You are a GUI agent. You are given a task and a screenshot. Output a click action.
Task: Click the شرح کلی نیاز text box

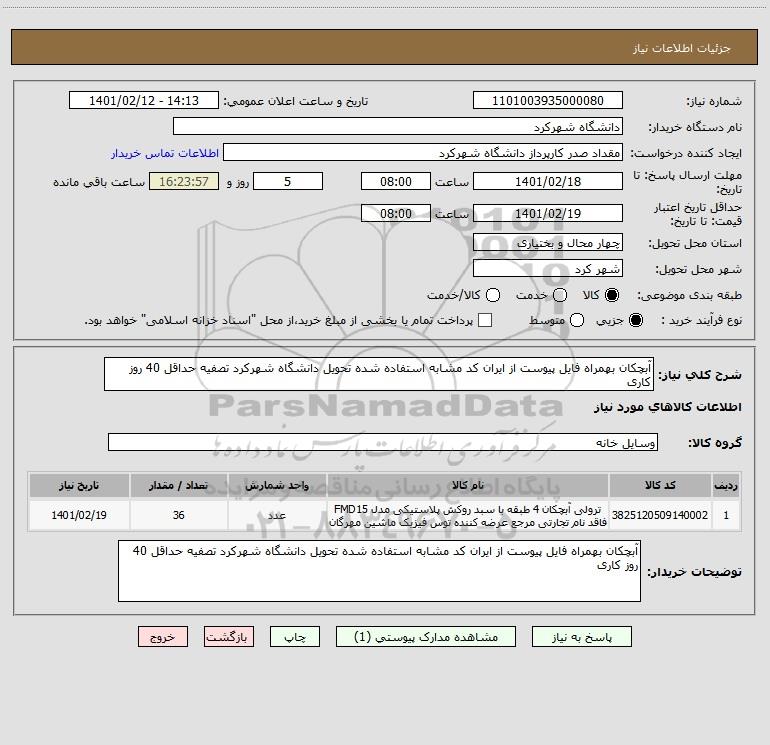379,374
